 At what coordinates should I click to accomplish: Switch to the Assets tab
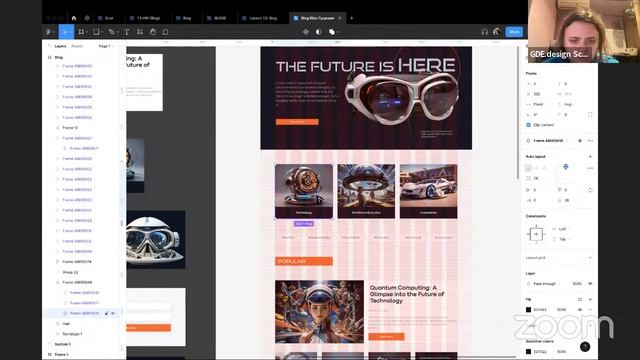77,46
